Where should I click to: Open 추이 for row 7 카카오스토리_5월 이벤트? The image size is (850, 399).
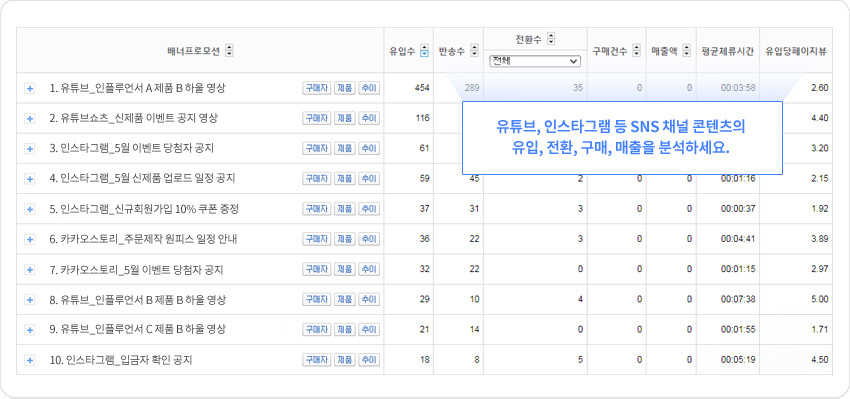coord(369,269)
